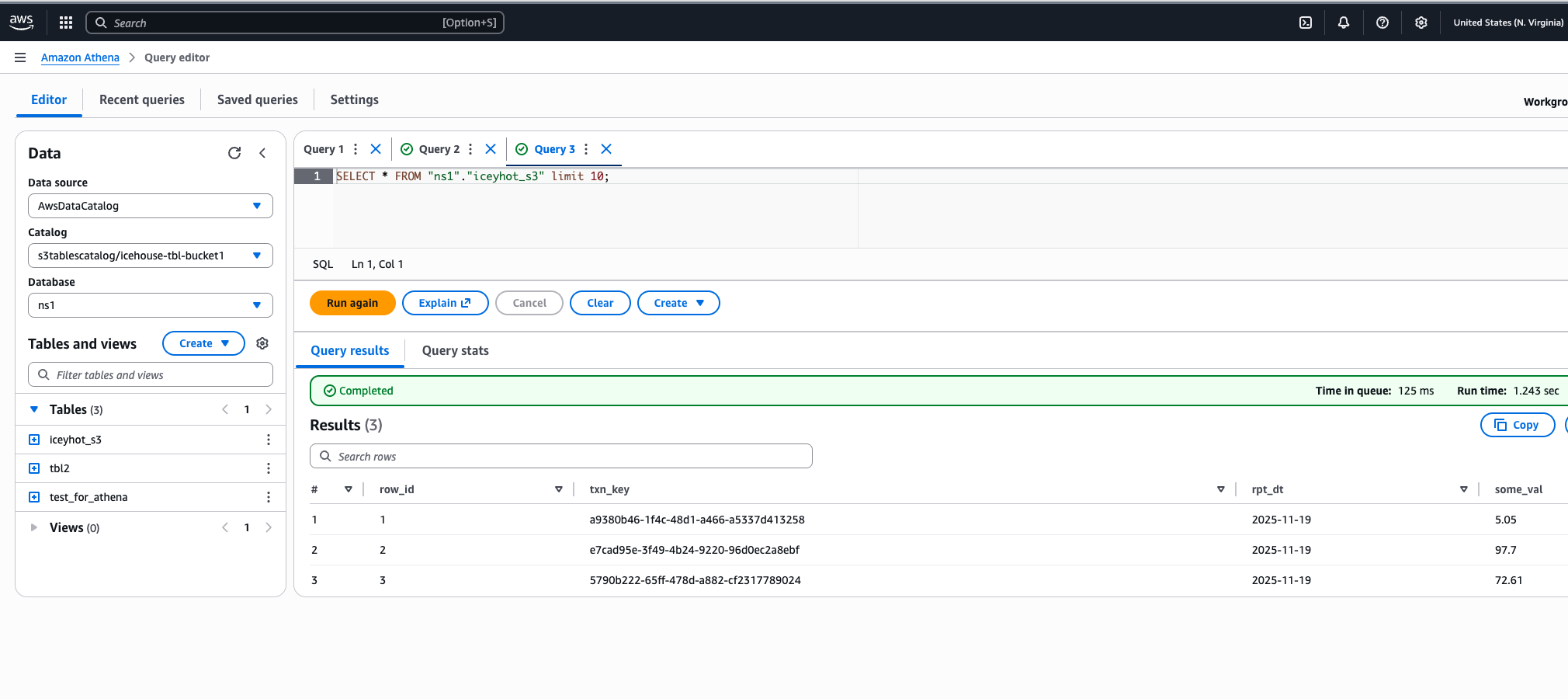Focus the Filter tables and views field

click(151, 374)
